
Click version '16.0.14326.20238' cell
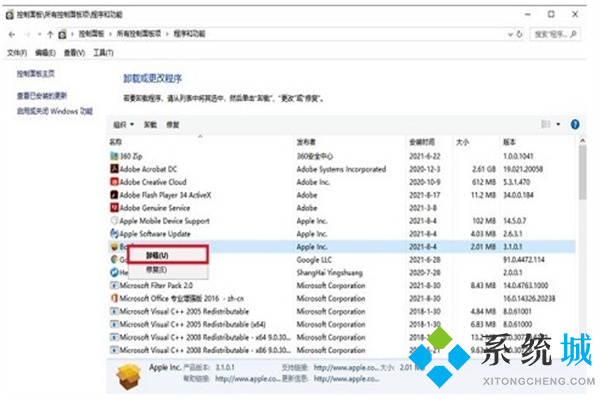(529, 298)
